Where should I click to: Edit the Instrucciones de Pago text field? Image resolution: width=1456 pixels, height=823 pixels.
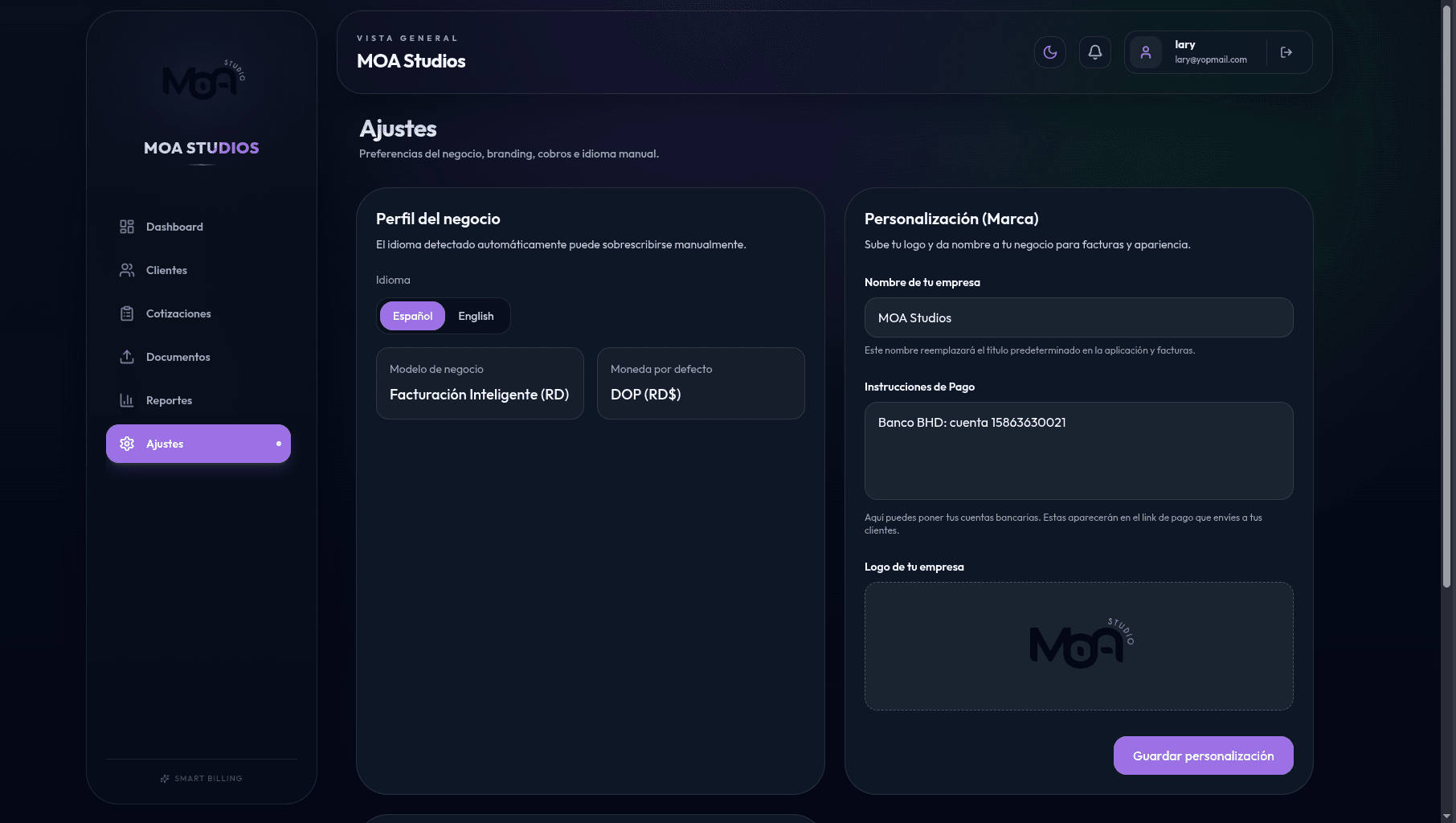tap(1079, 450)
